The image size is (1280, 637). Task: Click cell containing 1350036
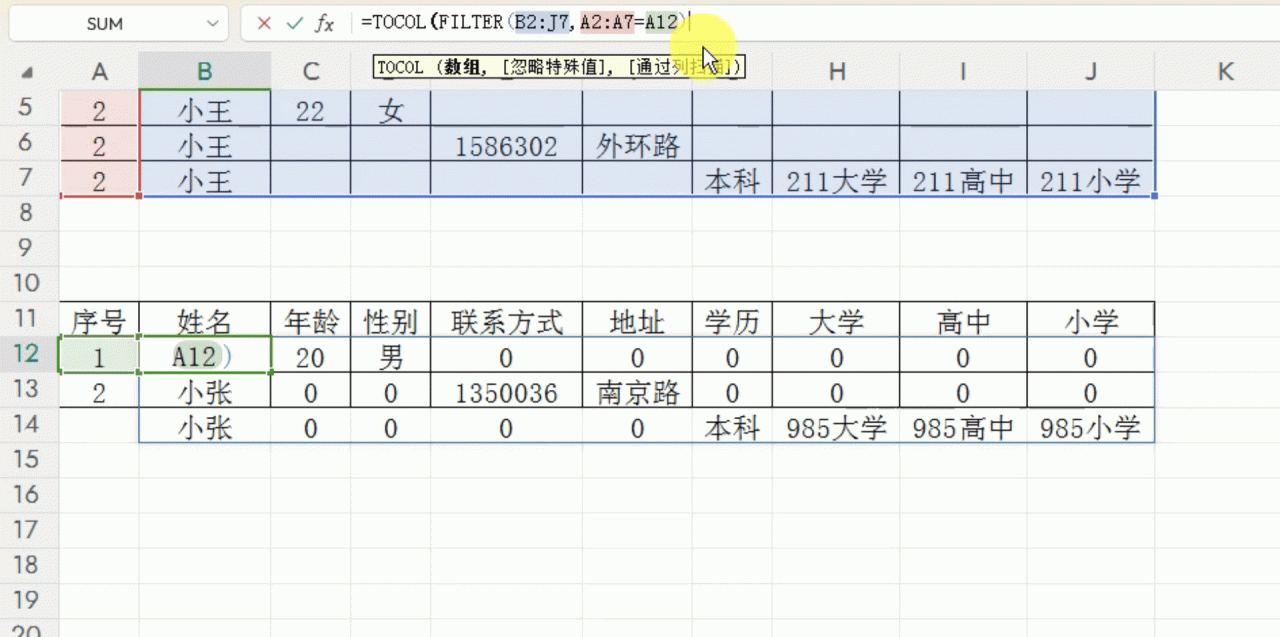click(x=506, y=391)
